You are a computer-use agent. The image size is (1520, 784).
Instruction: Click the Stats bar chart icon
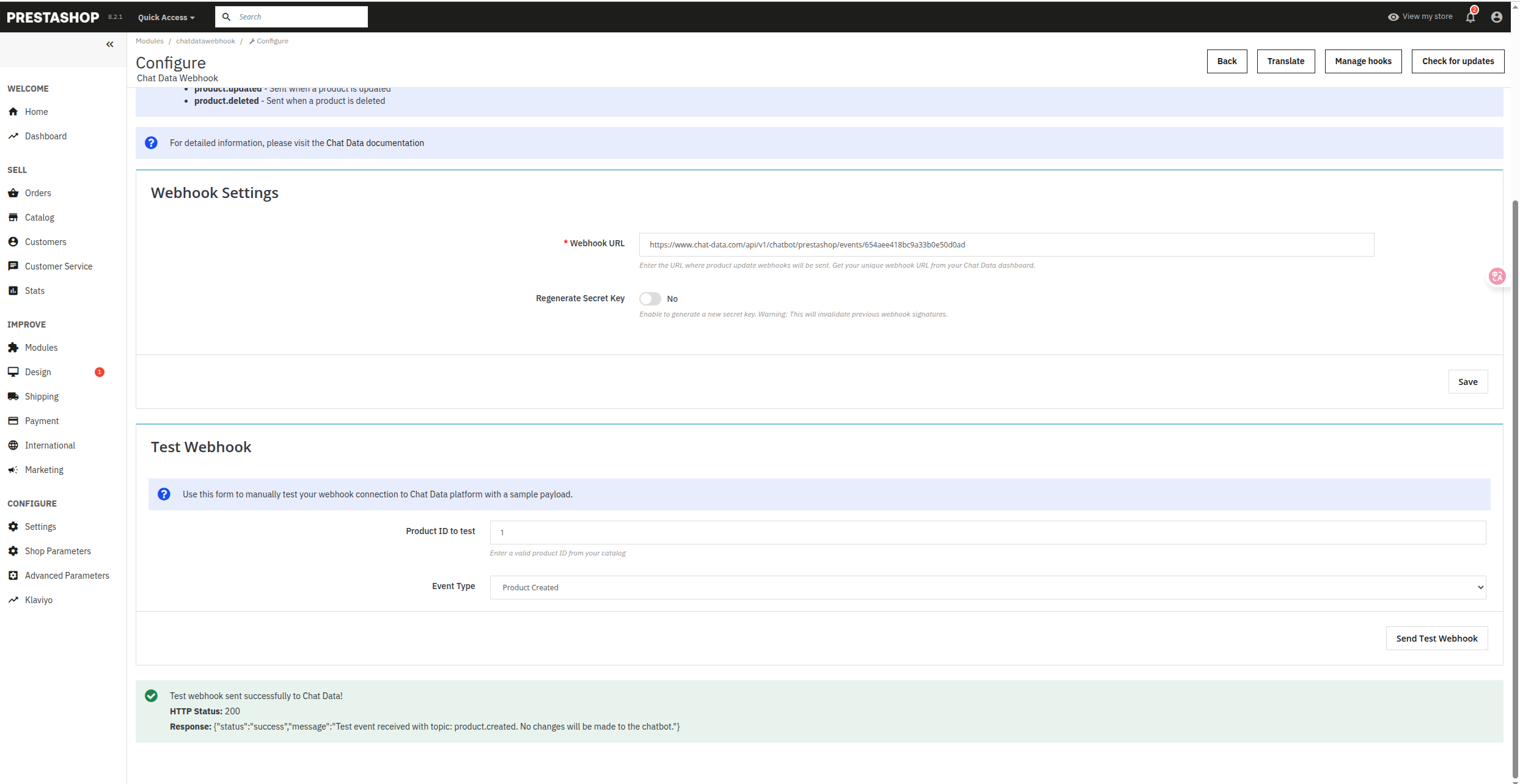(x=13, y=291)
